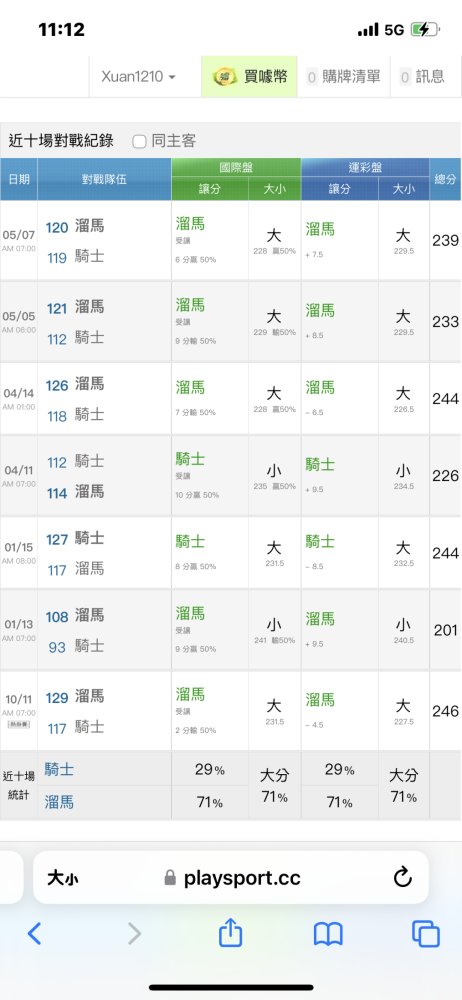
Task: Tap the Safari forward arrow
Action: tap(134, 934)
